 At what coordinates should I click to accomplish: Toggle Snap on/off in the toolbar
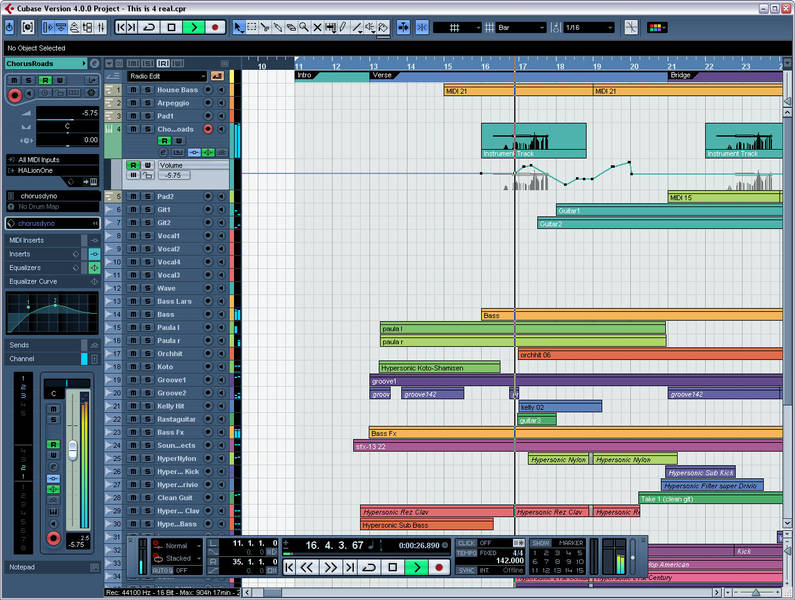(x=422, y=27)
